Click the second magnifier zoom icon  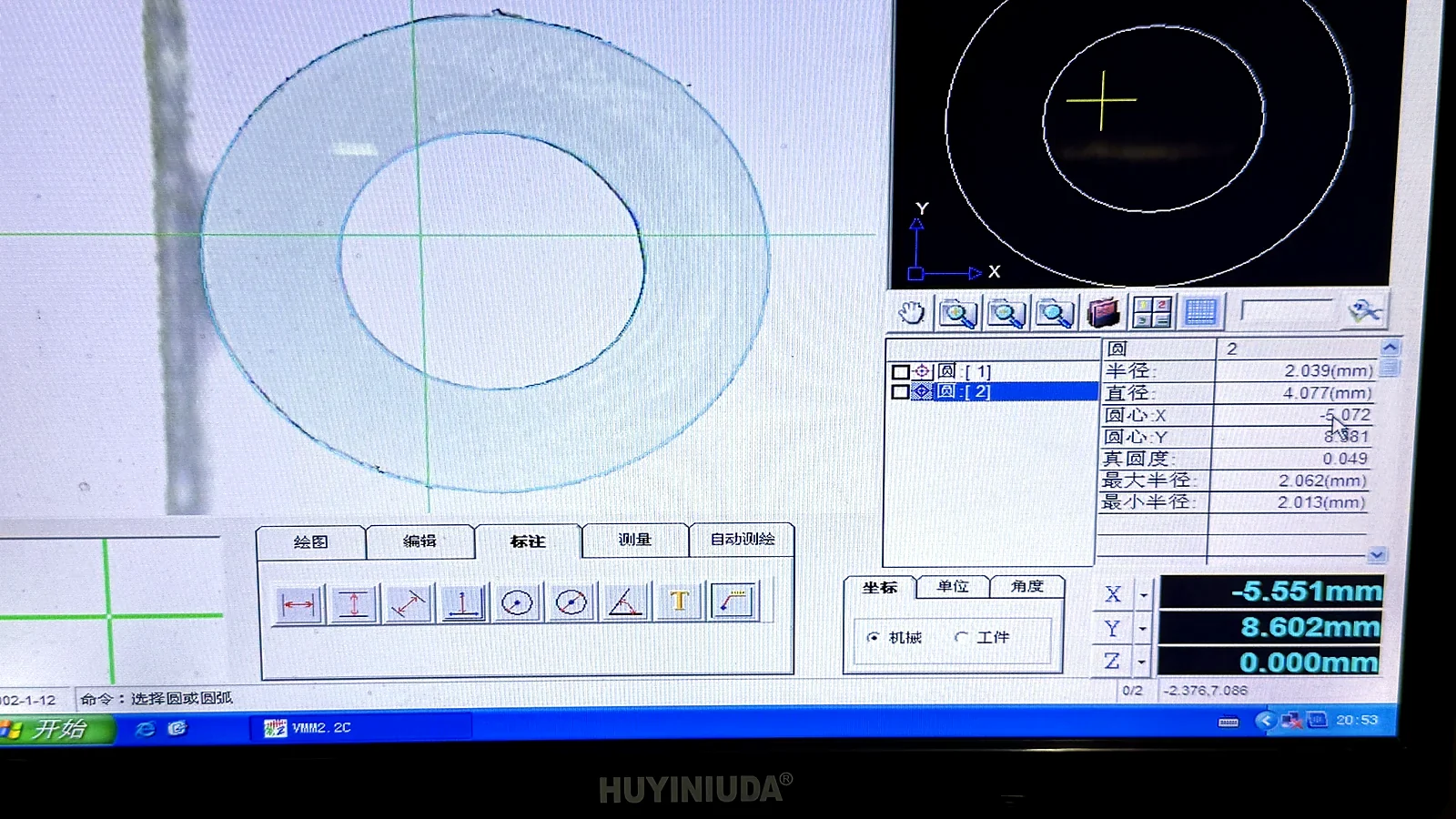[1006, 313]
